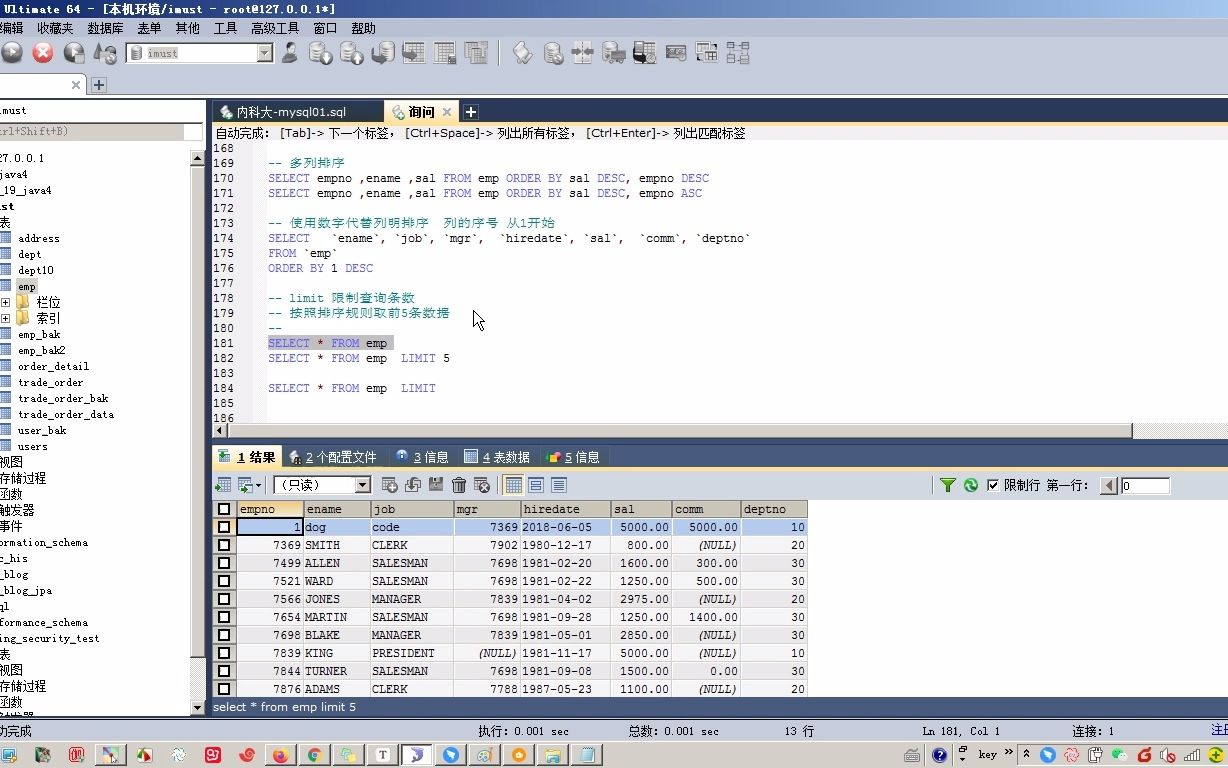Refresh the result set with the green refresh icon
This screenshot has height=768, width=1228.
point(969,485)
